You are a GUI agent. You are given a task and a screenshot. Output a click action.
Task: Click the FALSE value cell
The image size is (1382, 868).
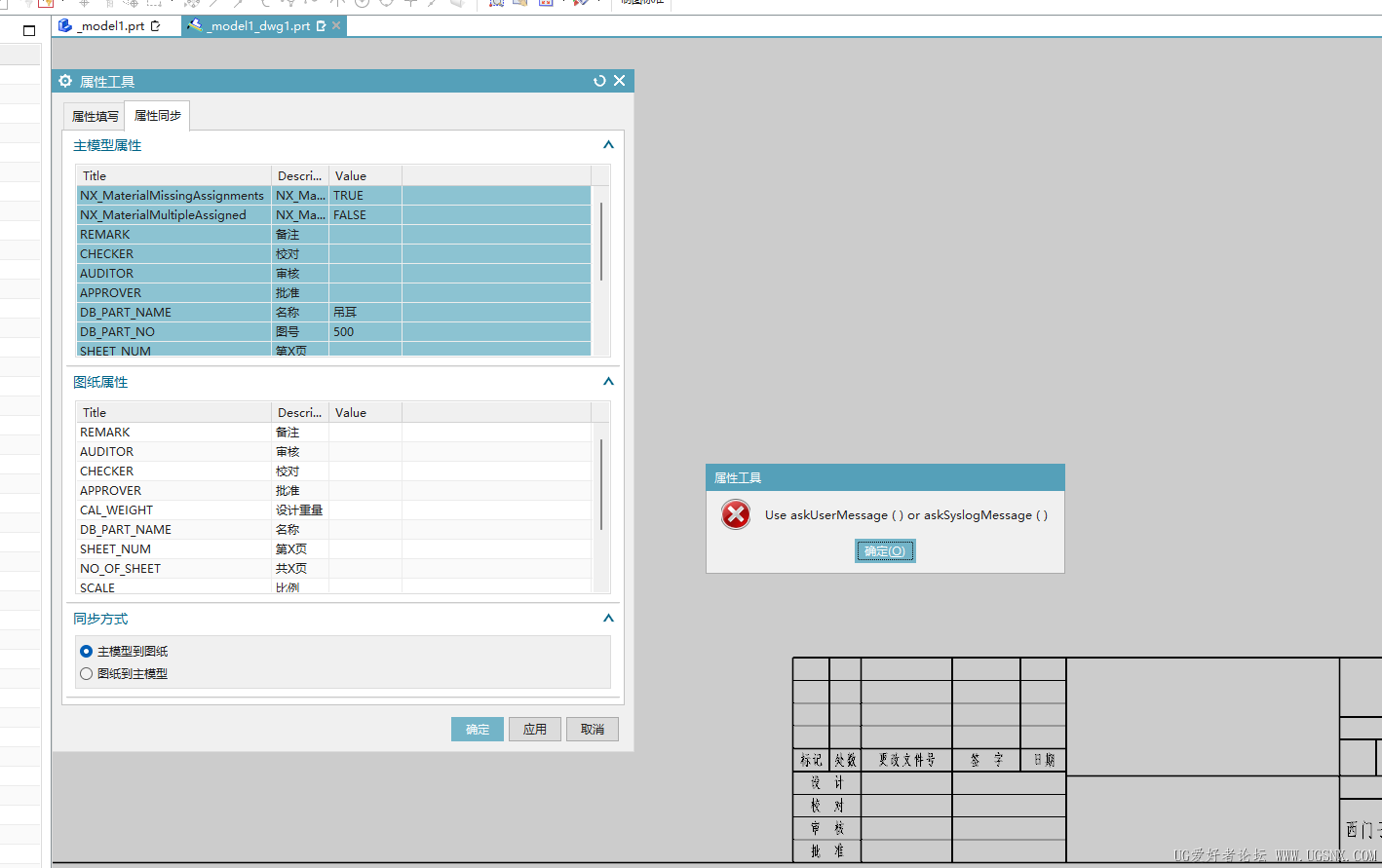tap(365, 214)
